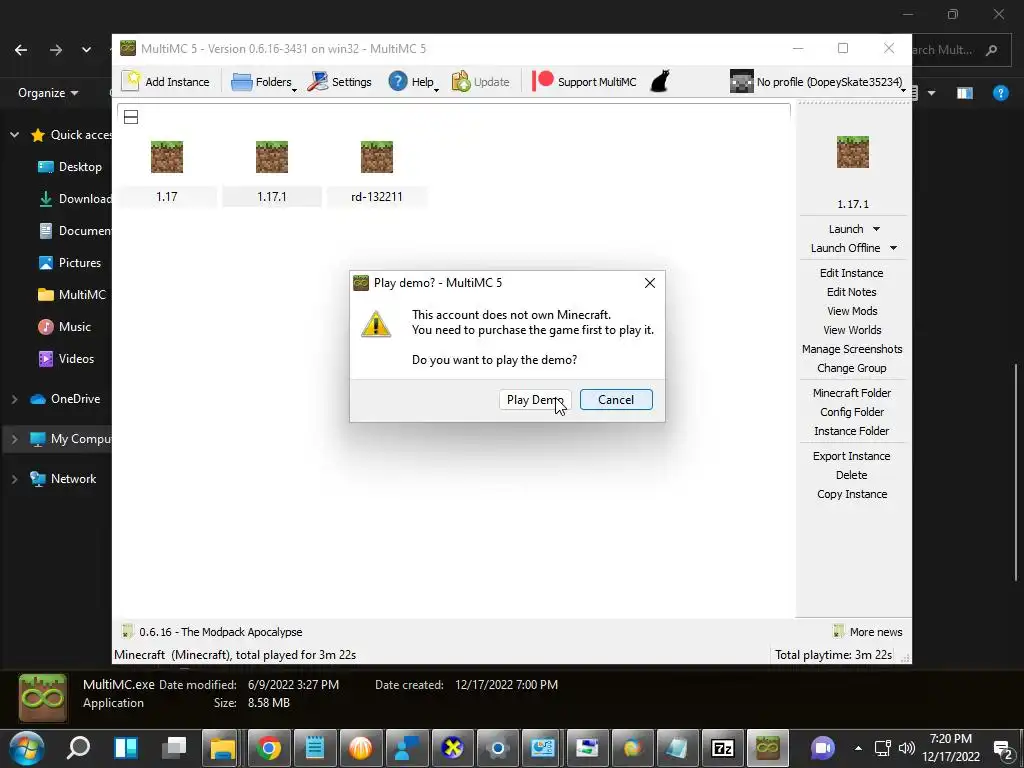Viewport: 1024px width, 768px height.
Task: Select Videos in Explorer sidebar
Action: [x=66, y=359]
